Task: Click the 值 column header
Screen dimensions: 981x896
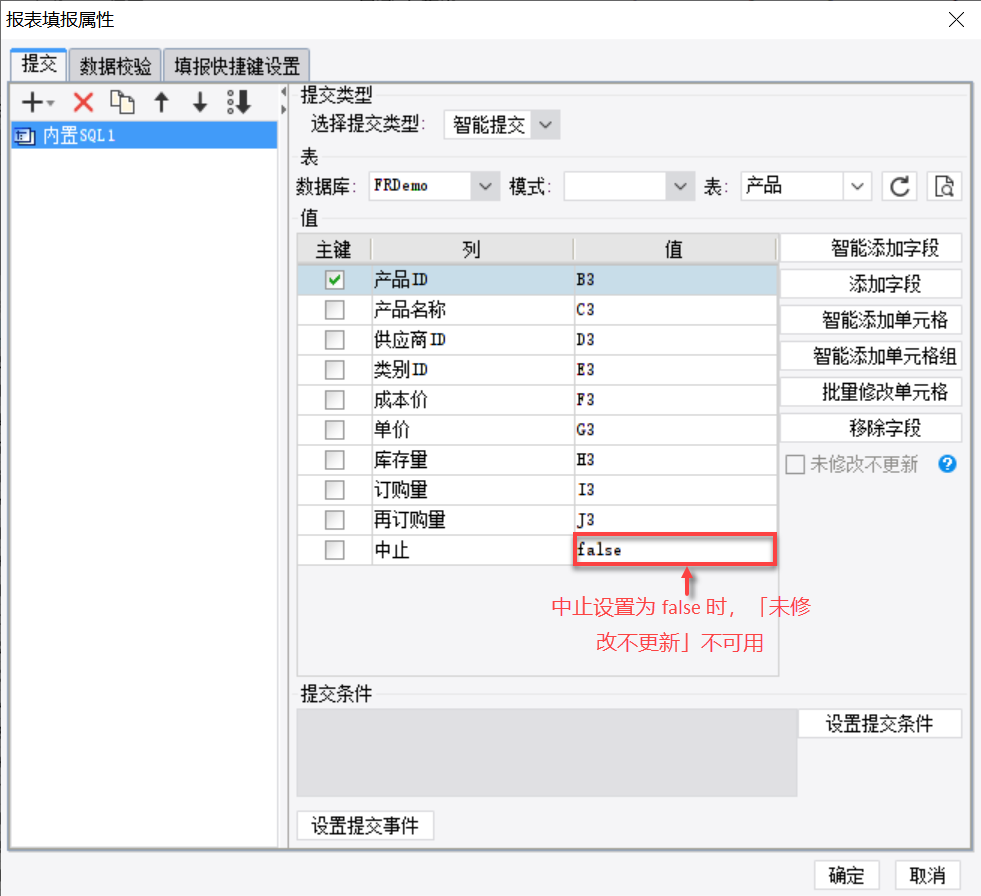Action: tap(674, 249)
